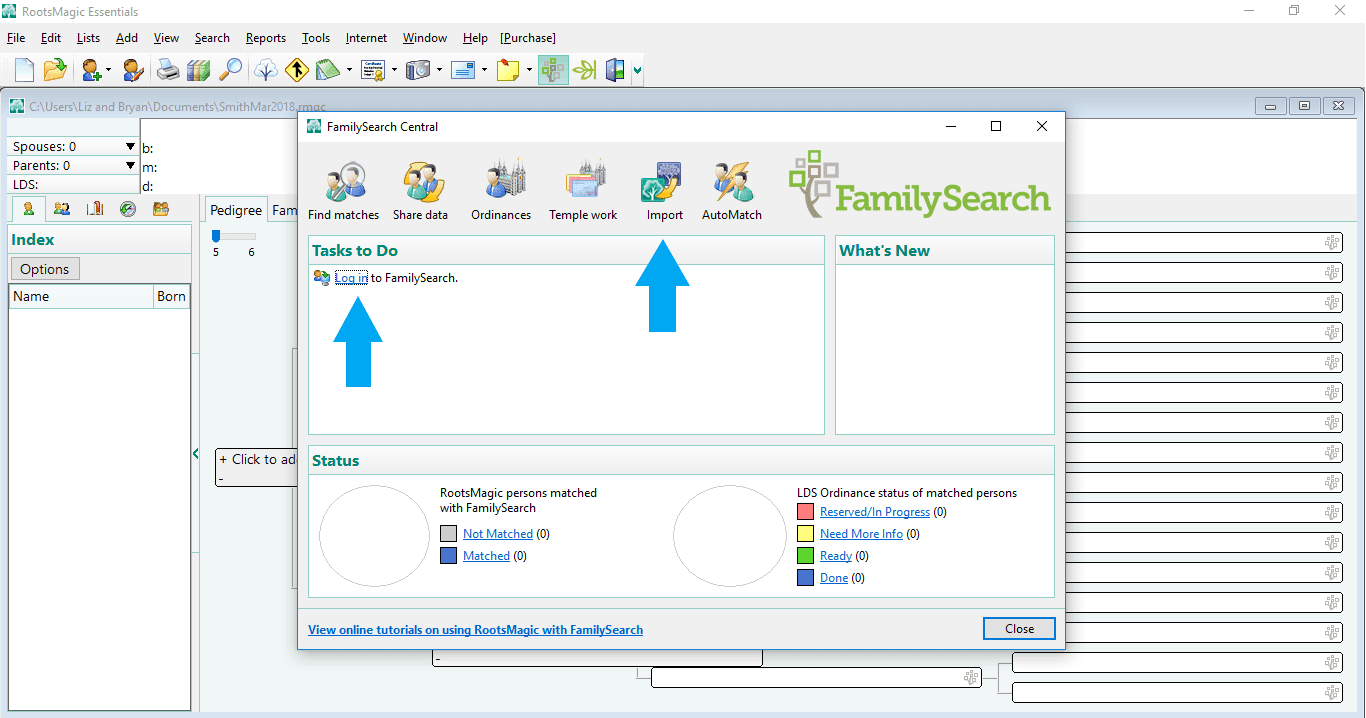Click the door exit toolbar icon
Viewport: 1366px width, 718px height.
pos(614,70)
